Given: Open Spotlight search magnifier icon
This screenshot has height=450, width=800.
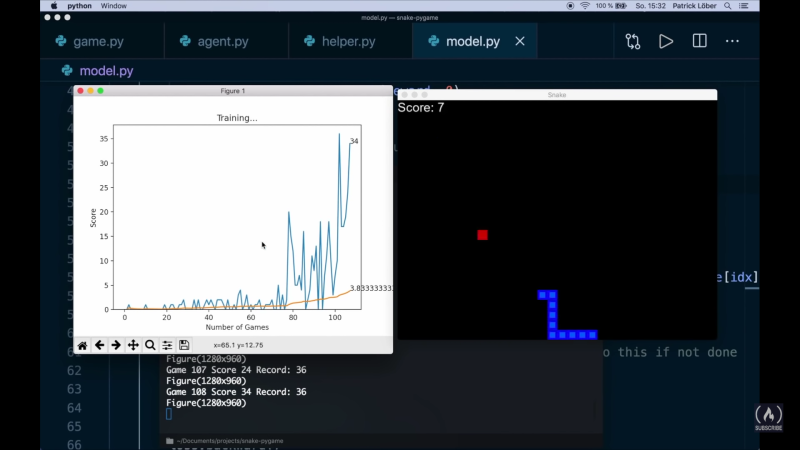Looking at the screenshot, I should point(728,6).
